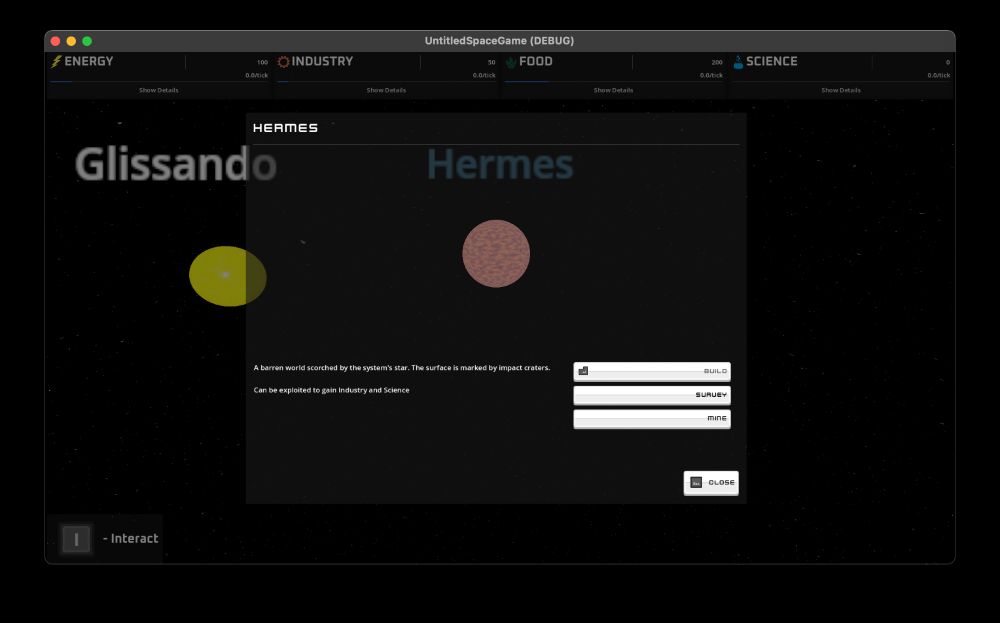Viewport: 1000px width, 623px height.
Task: Click the HERMES panel title
Action: pos(285,128)
